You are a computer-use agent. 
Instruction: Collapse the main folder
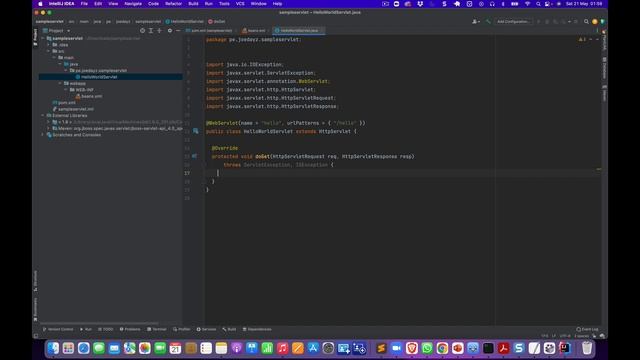pyautogui.click(x=55, y=58)
